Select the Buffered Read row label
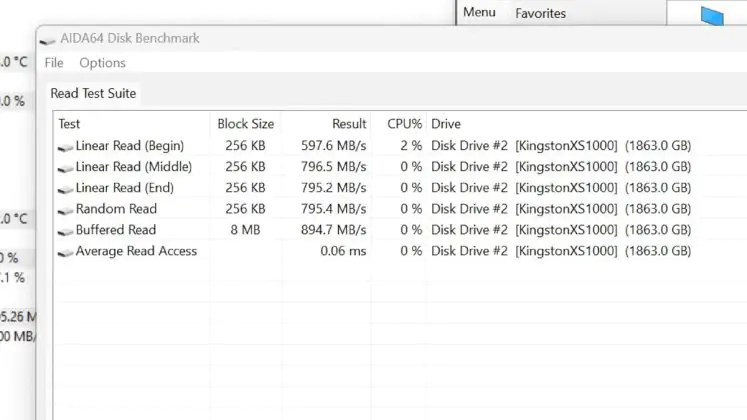Screen dimensions: 747x420 click(116, 230)
